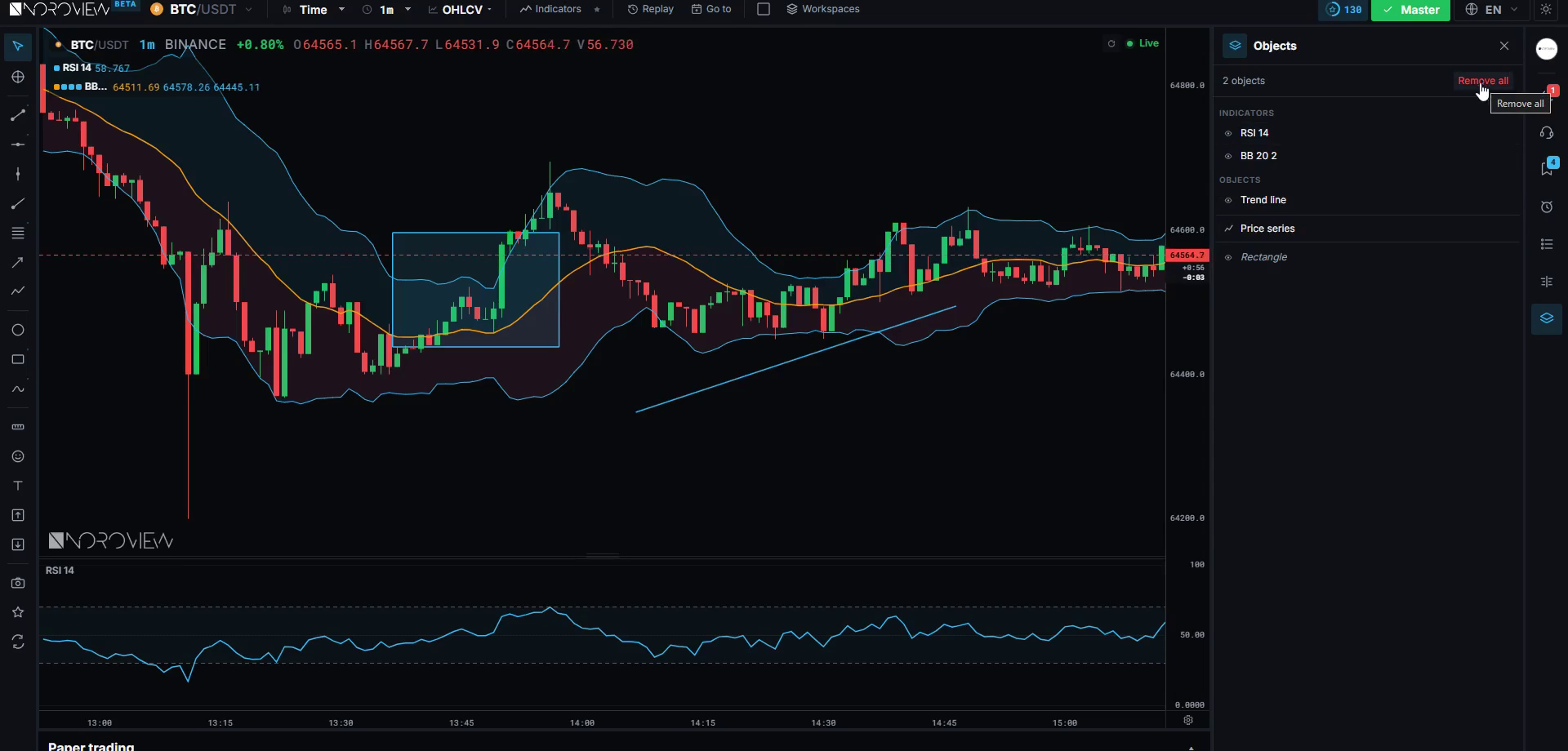
Task: Open the Indicators menu
Action: click(550, 9)
